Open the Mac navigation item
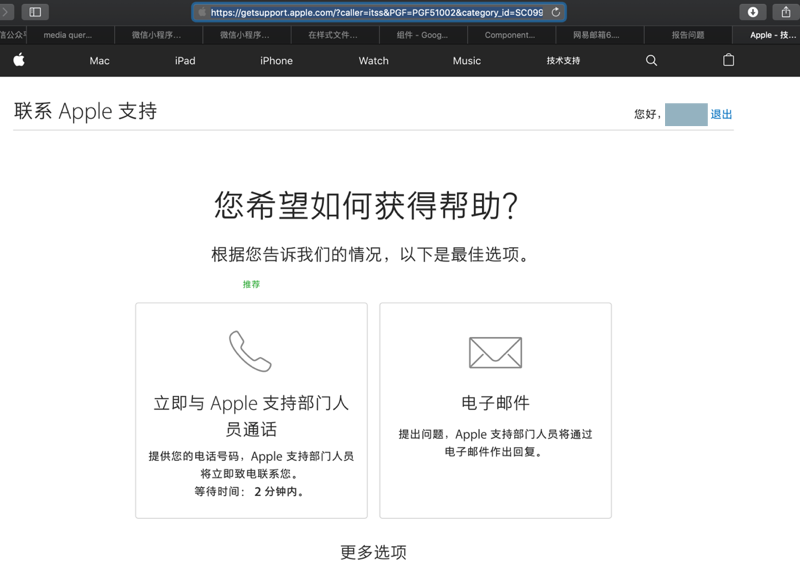The width and height of the screenshot is (800, 569). coord(99,61)
